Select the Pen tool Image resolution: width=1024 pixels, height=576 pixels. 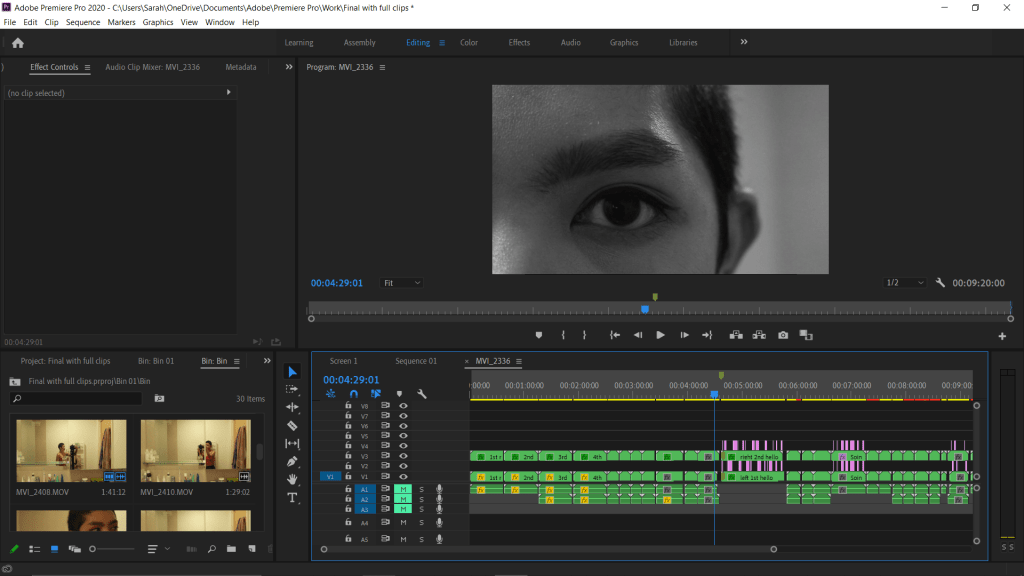pos(292,461)
